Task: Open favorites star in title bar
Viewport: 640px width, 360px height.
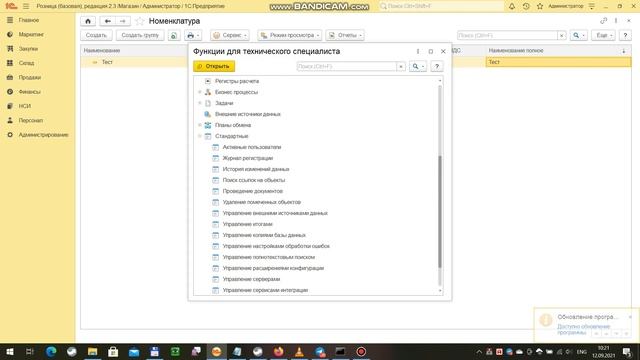Action: pos(540,6)
